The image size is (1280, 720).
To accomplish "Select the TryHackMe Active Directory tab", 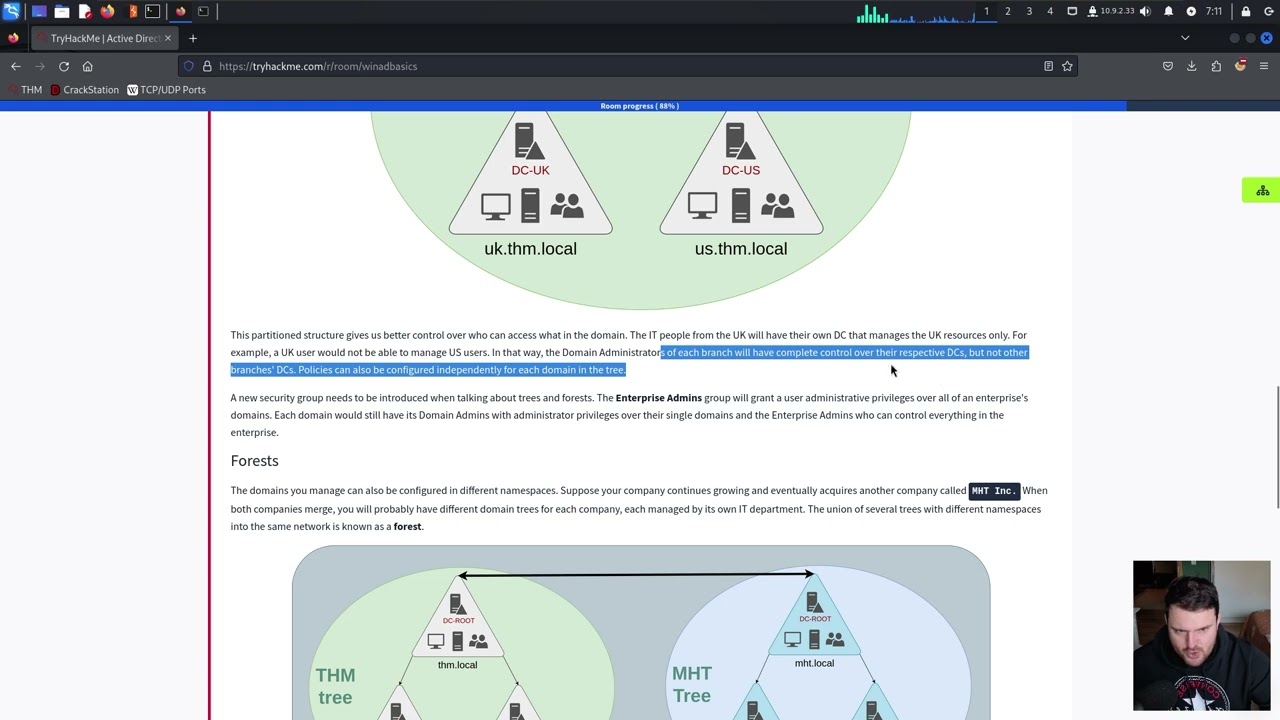I will [104, 38].
